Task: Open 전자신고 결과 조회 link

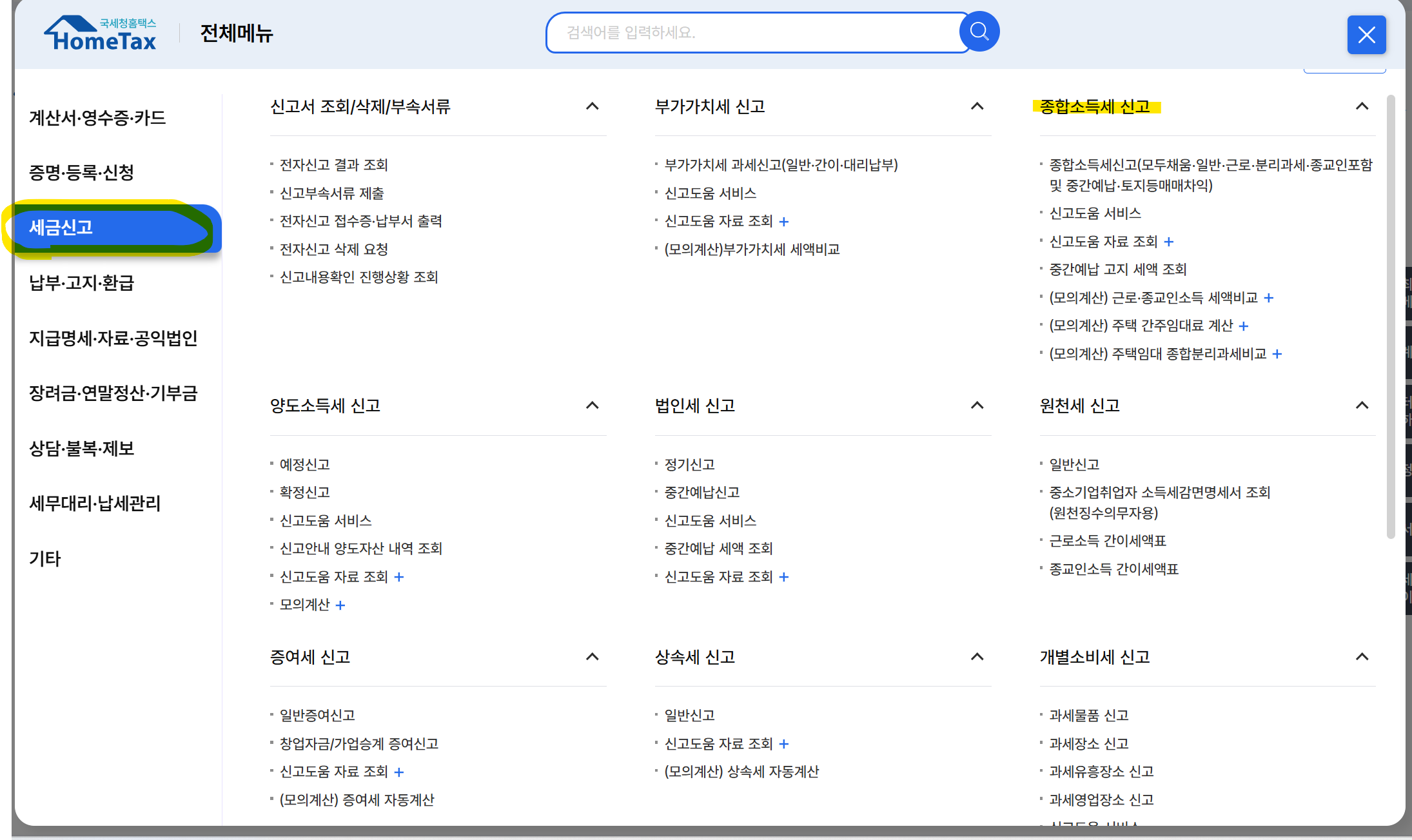Action: tap(333, 165)
